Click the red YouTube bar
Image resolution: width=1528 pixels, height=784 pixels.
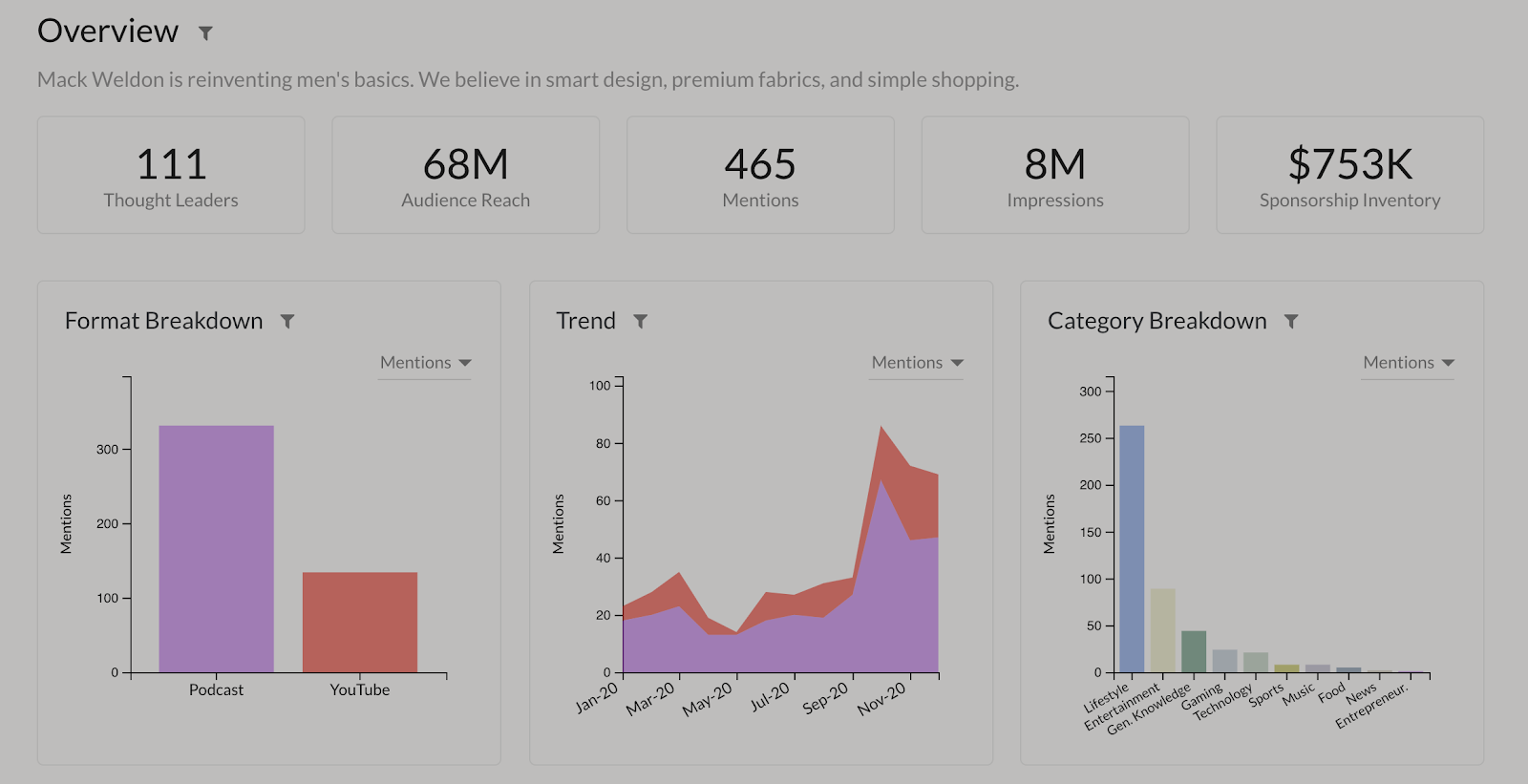coord(360,623)
